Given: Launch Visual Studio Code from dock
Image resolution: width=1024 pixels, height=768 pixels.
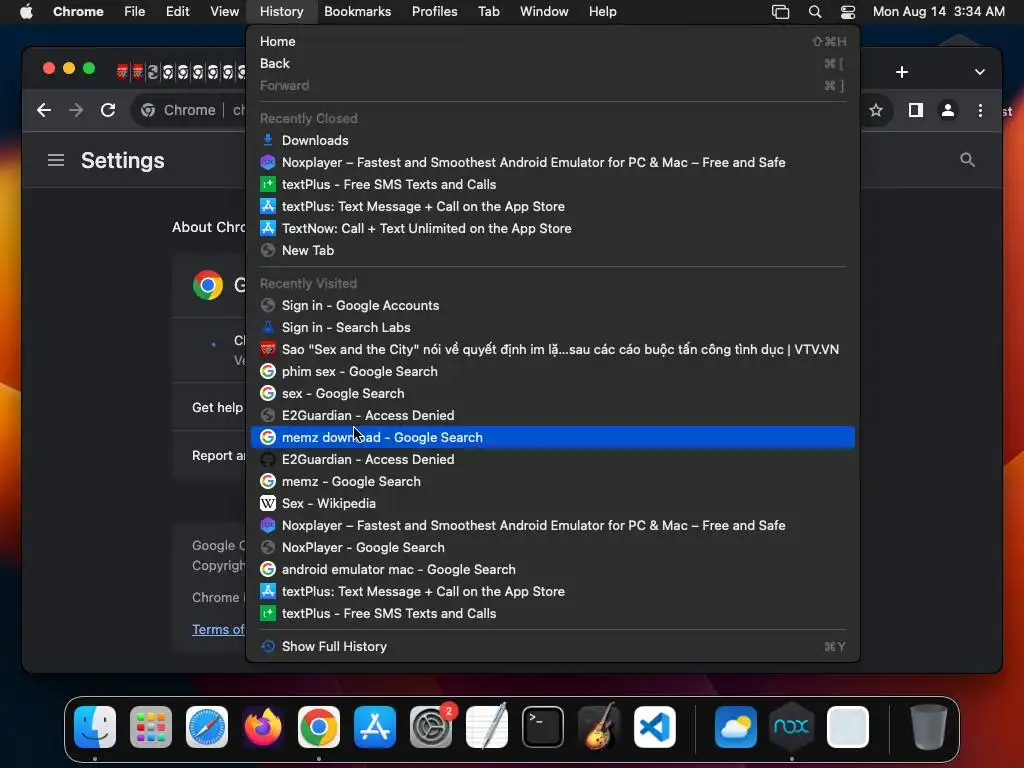Looking at the screenshot, I should [655, 726].
